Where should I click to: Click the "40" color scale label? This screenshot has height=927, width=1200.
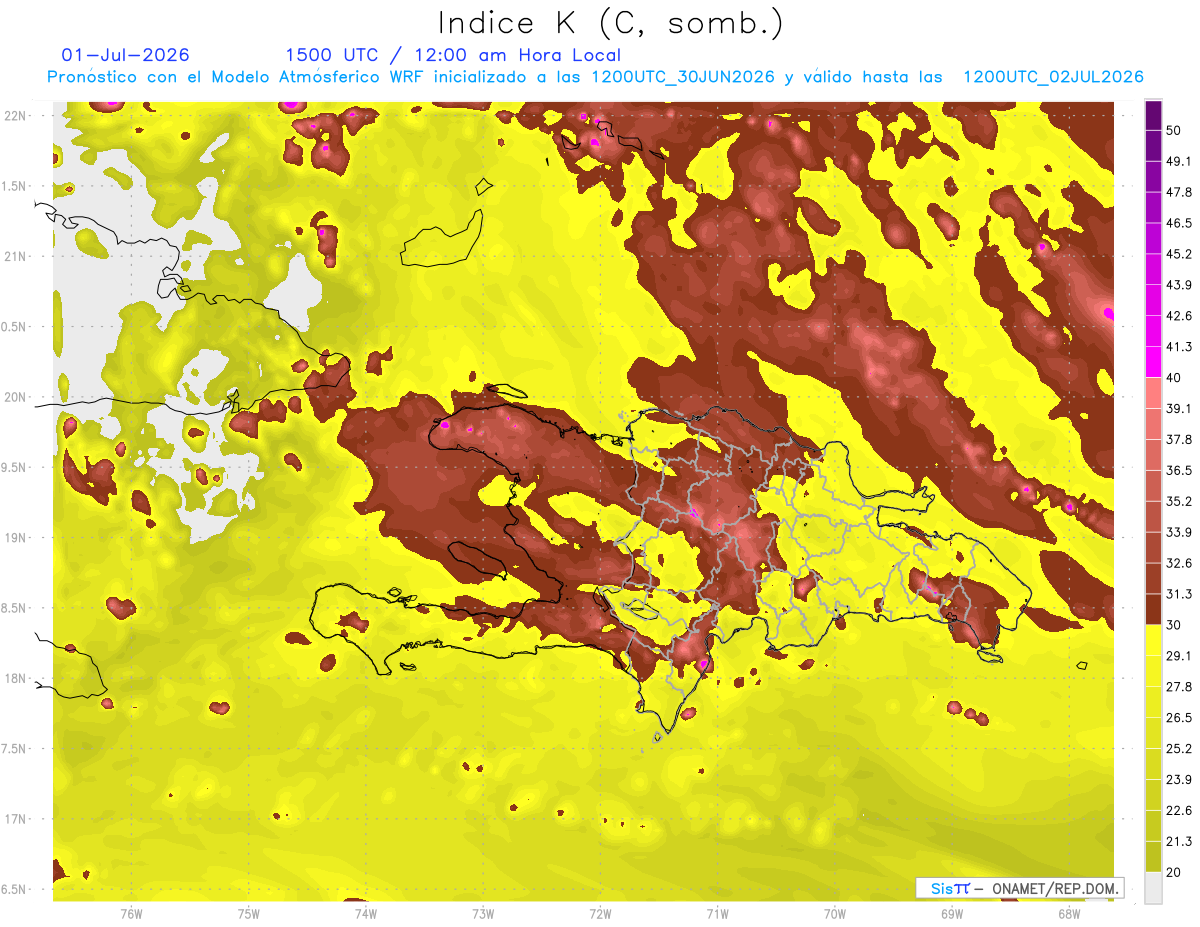[x=1176, y=378]
